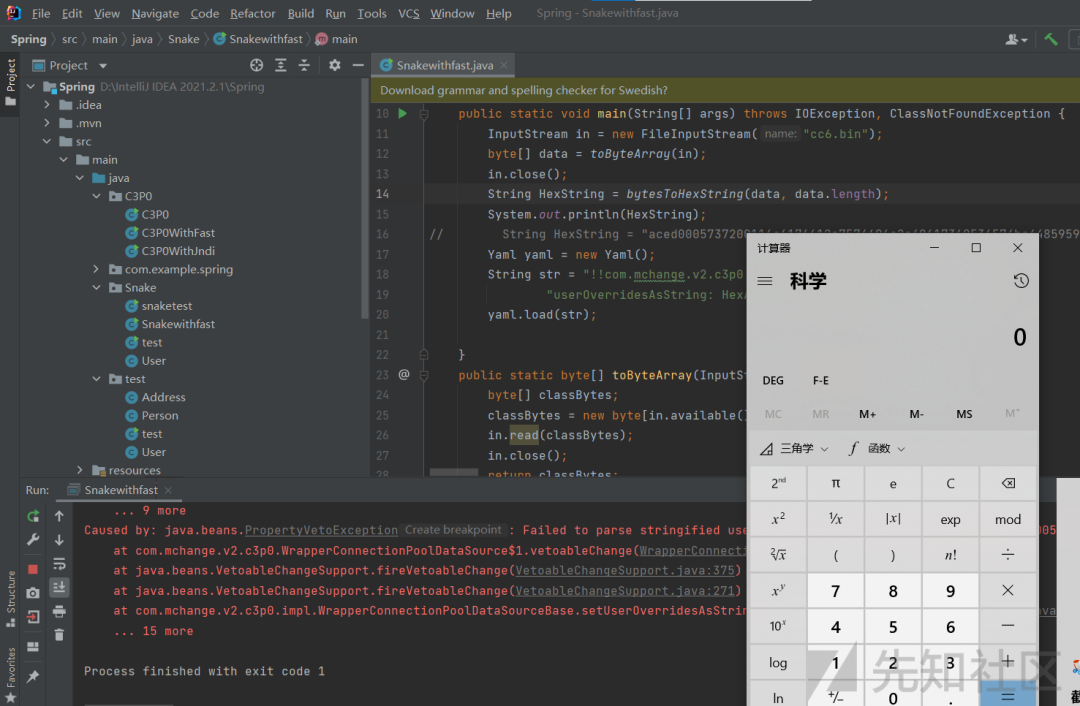Viewport: 1080px width, 706px height.
Task: Close Snakewithfast.java editor tab
Action: 503,65
